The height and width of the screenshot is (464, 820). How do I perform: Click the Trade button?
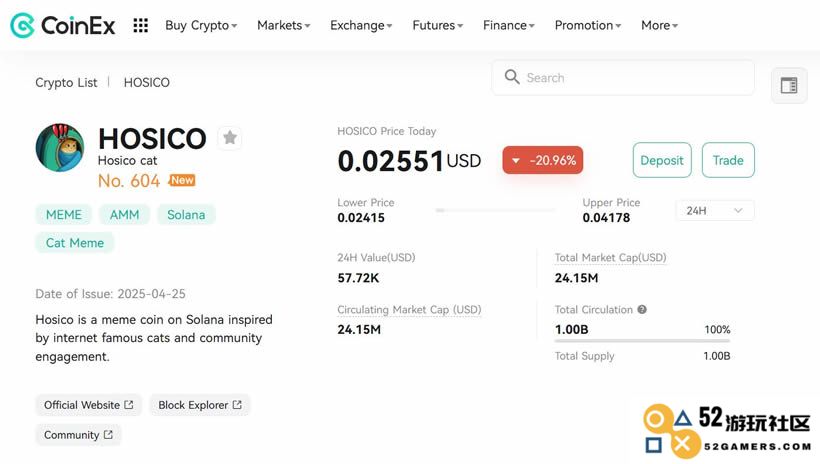coord(728,160)
